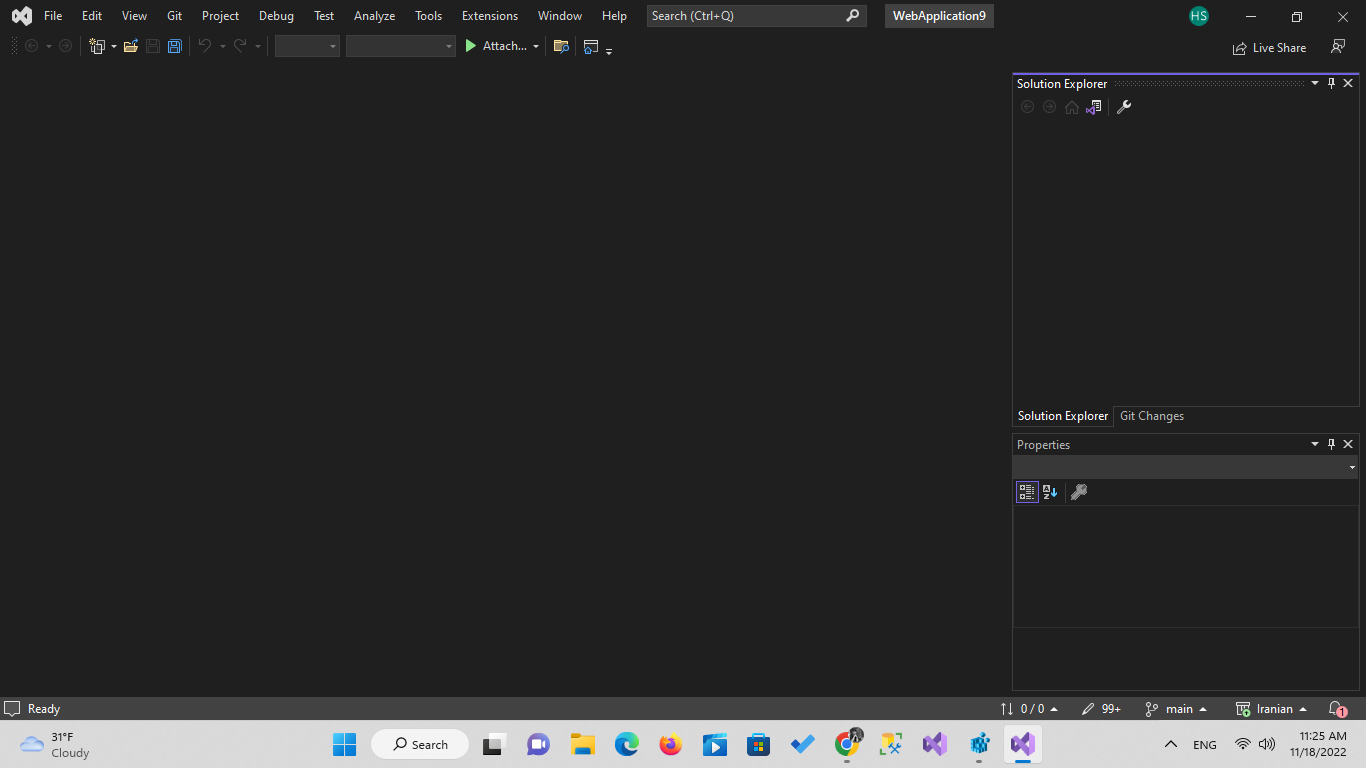Open the File menu

click(x=53, y=16)
